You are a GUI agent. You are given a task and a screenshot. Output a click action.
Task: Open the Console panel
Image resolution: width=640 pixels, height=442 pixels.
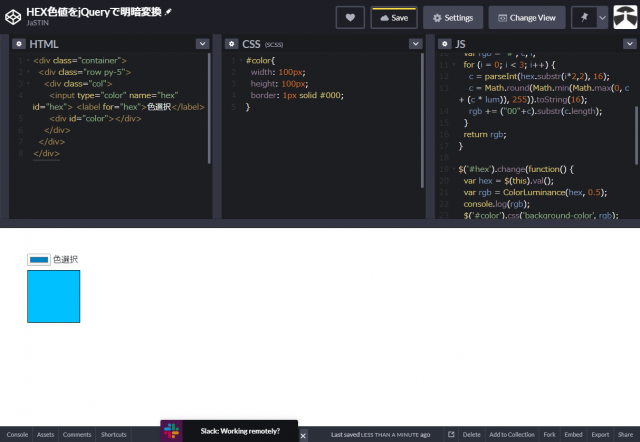tap(17, 435)
